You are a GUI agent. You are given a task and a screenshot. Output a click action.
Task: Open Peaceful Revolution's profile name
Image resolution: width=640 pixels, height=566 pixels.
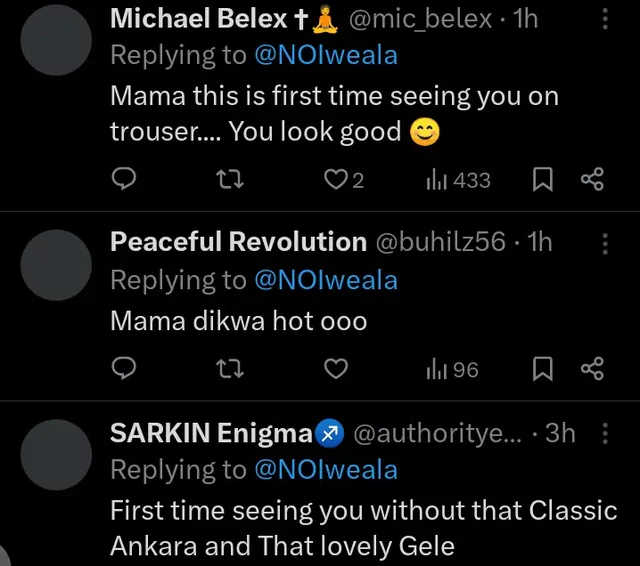tap(238, 241)
